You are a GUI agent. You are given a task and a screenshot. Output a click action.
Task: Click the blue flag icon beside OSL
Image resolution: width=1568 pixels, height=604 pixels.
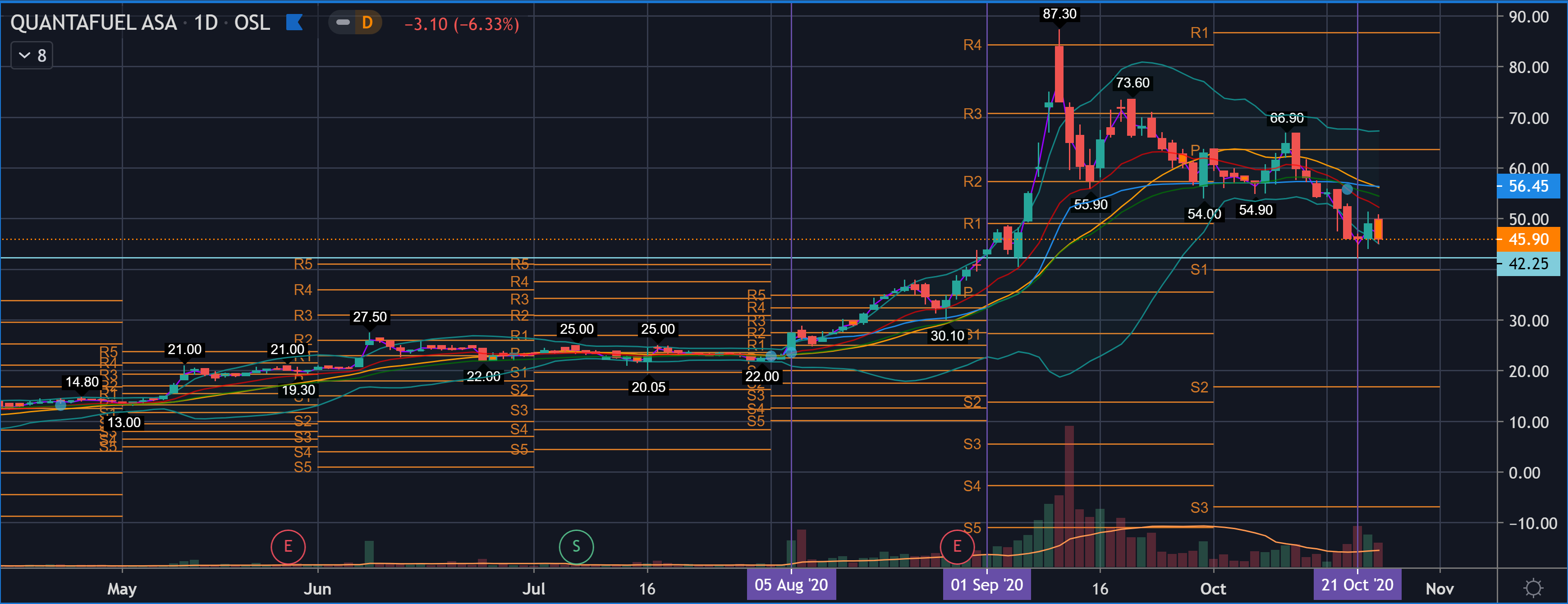tap(294, 23)
